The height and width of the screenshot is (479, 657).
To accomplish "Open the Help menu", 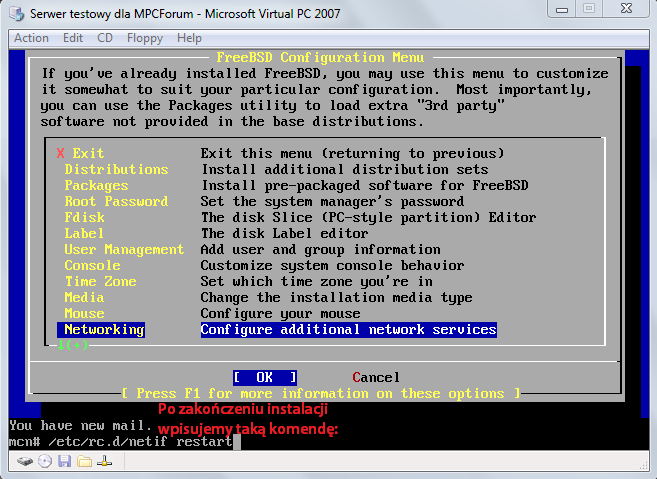I will pos(189,38).
